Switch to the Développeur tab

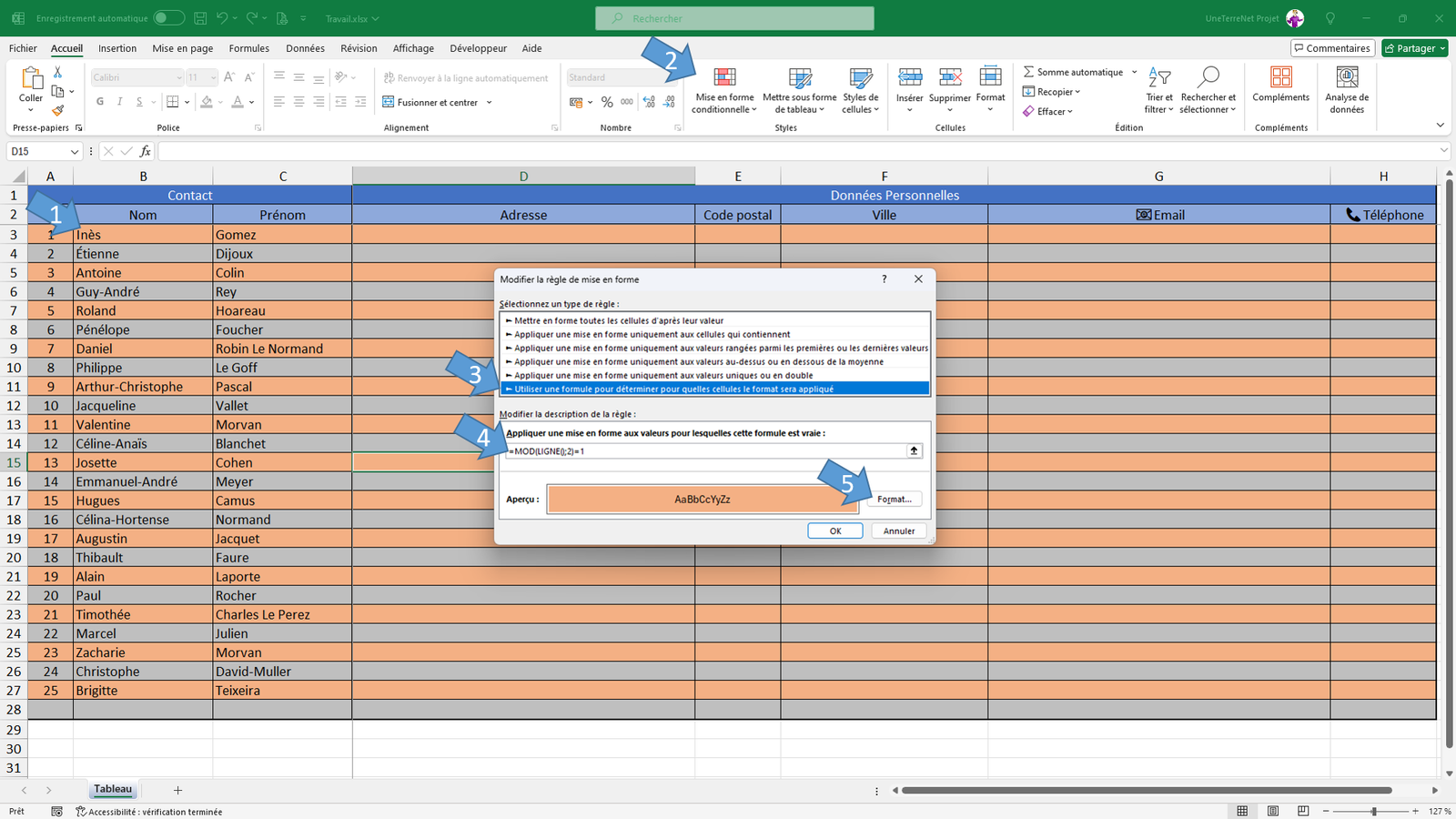pos(479,48)
